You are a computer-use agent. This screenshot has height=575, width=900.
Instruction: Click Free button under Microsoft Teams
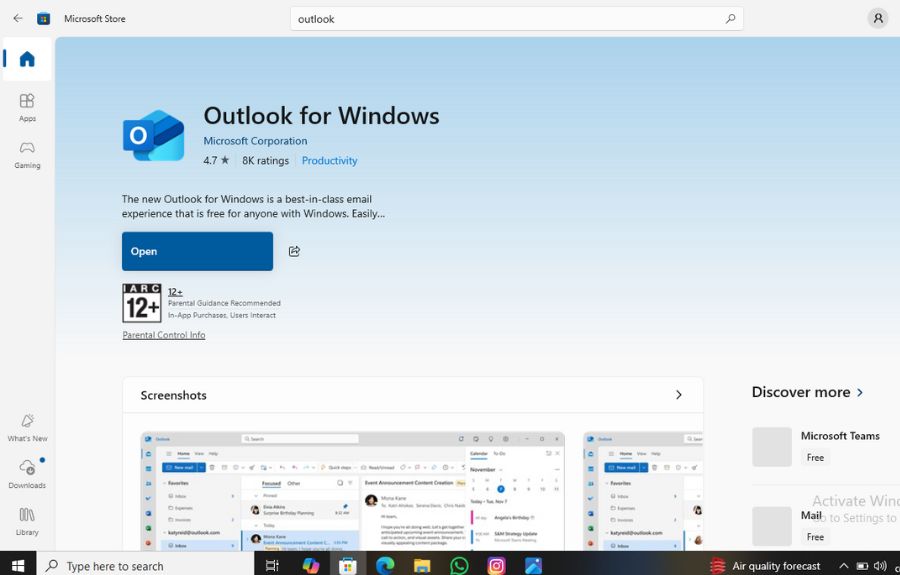coord(815,457)
